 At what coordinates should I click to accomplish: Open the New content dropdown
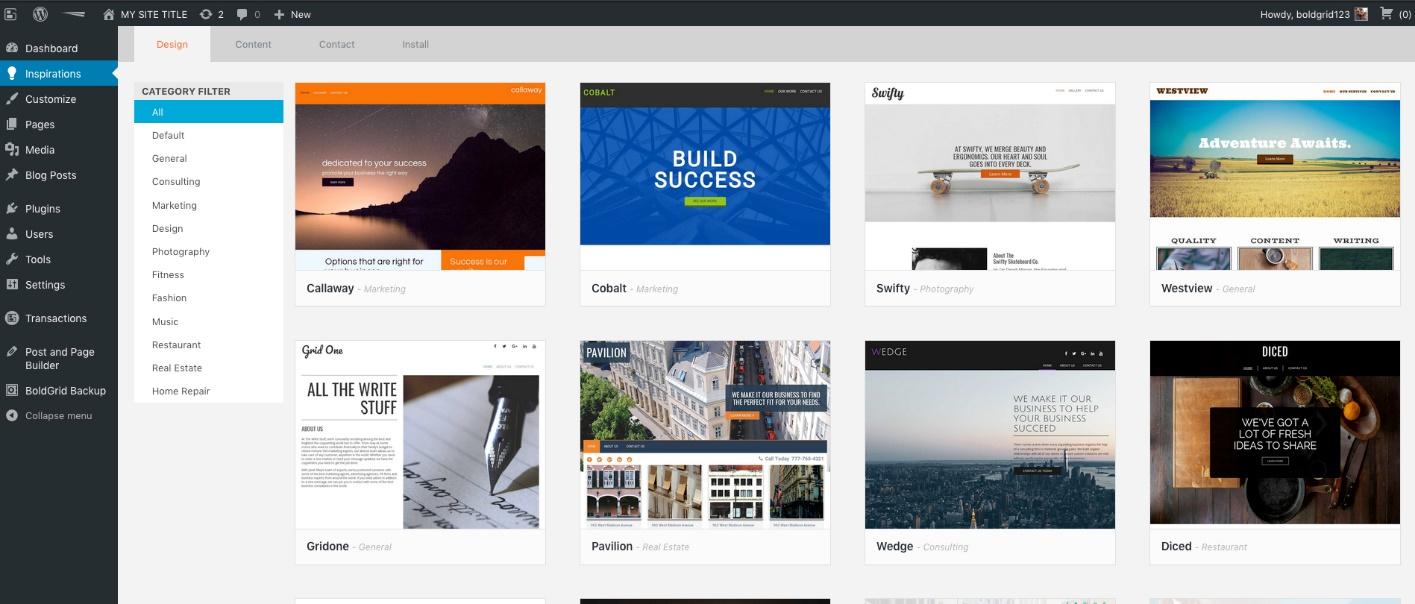(x=292, y=14)
